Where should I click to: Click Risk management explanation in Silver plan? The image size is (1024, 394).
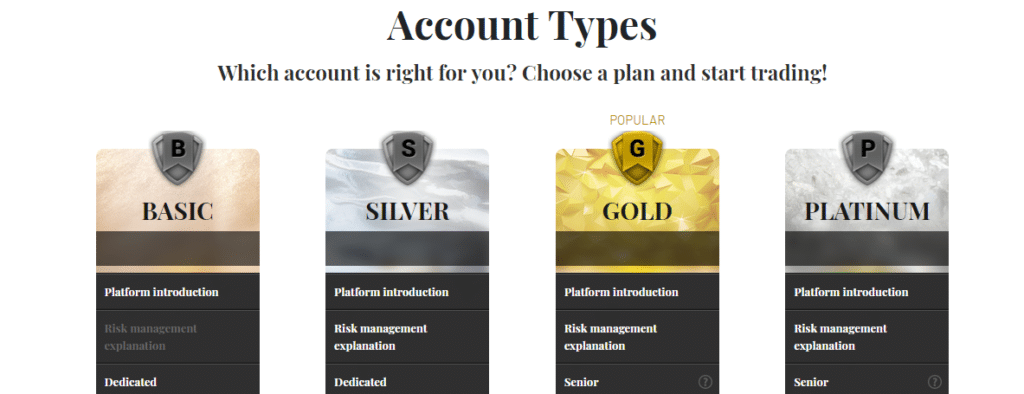381,337
